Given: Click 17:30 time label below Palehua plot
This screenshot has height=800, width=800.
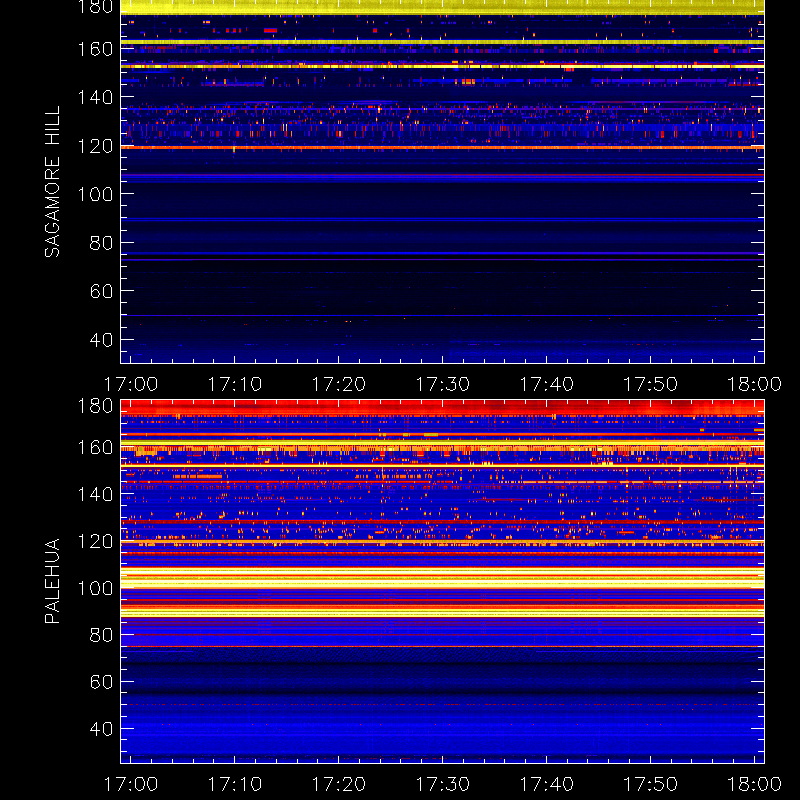Looking at the screenshot, I should click(x=442, y=784).
